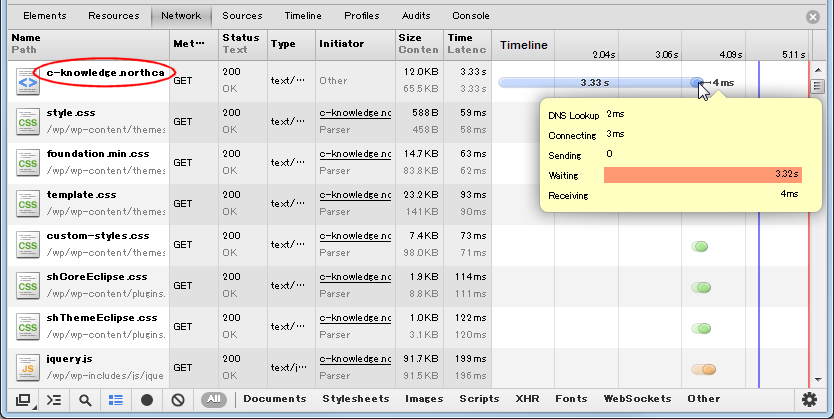The width and height of the screenshot is (834, 419).
Task: Sort by the Size column header
Action: [410, 44]
